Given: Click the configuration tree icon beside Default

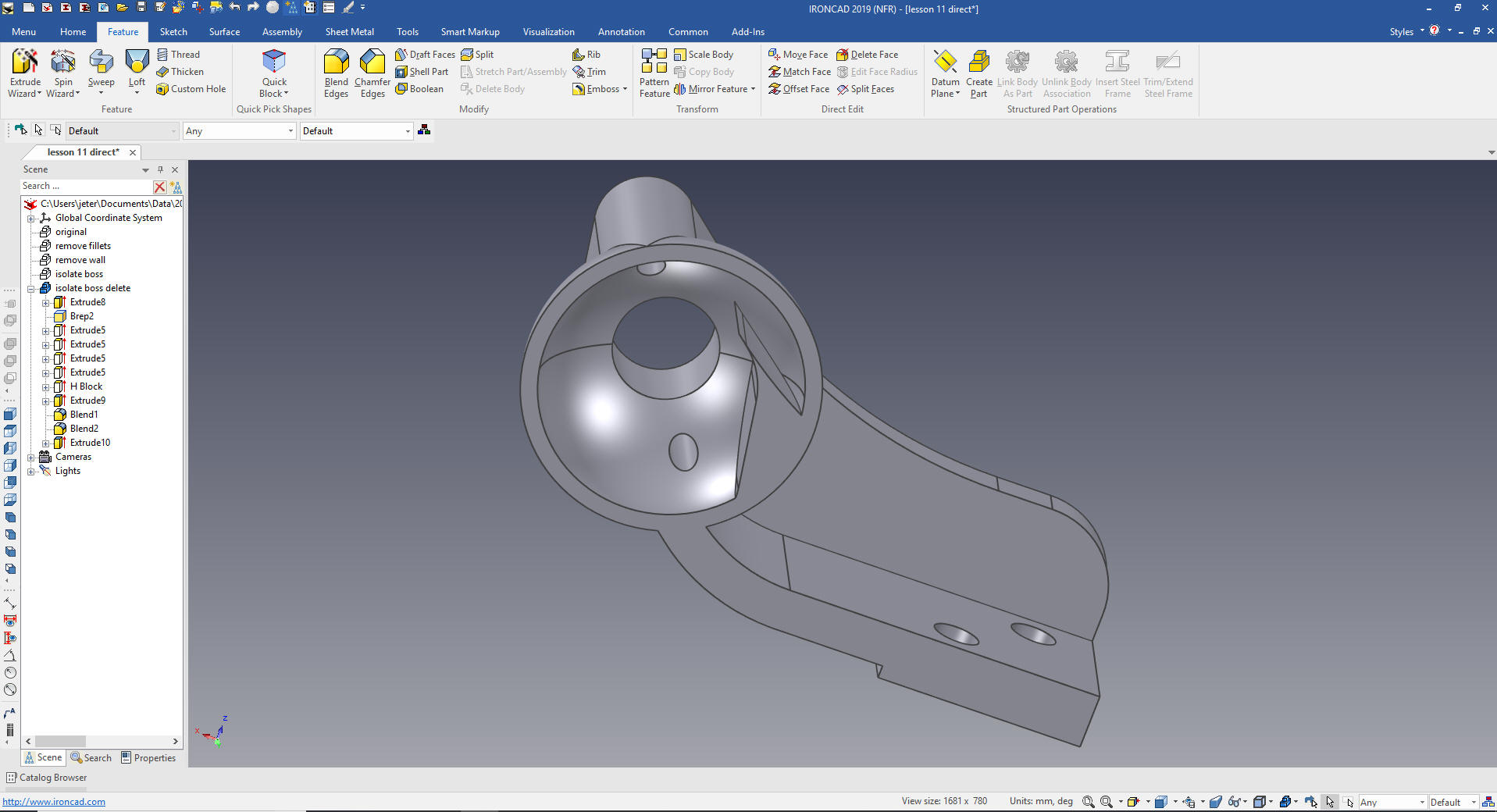Looking at the screenshot, I should click(x=424, y=130).
